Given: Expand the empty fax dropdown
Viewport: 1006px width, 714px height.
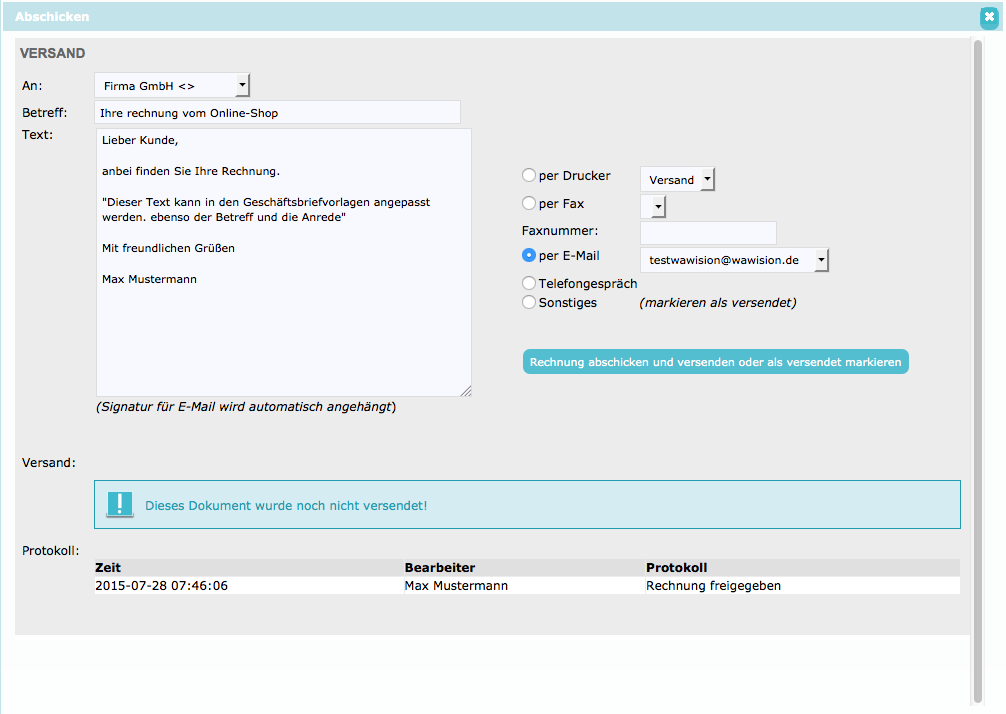Looking at the screenshot, I should click(653, 207).
